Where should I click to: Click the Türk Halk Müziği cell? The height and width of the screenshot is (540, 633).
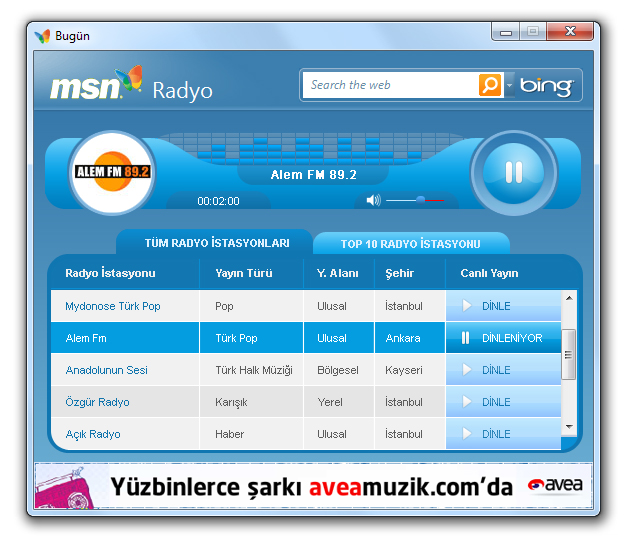click(x=254, y=370)
